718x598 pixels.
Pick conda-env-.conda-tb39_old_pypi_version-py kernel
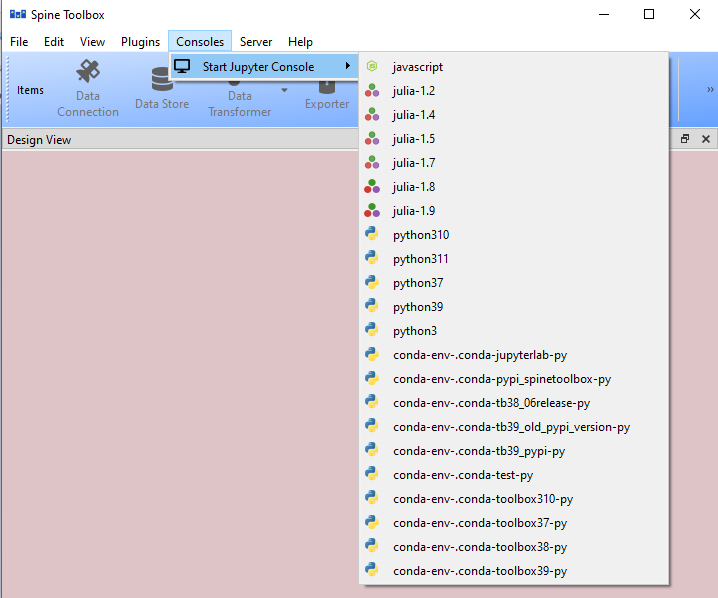point(513,427)
